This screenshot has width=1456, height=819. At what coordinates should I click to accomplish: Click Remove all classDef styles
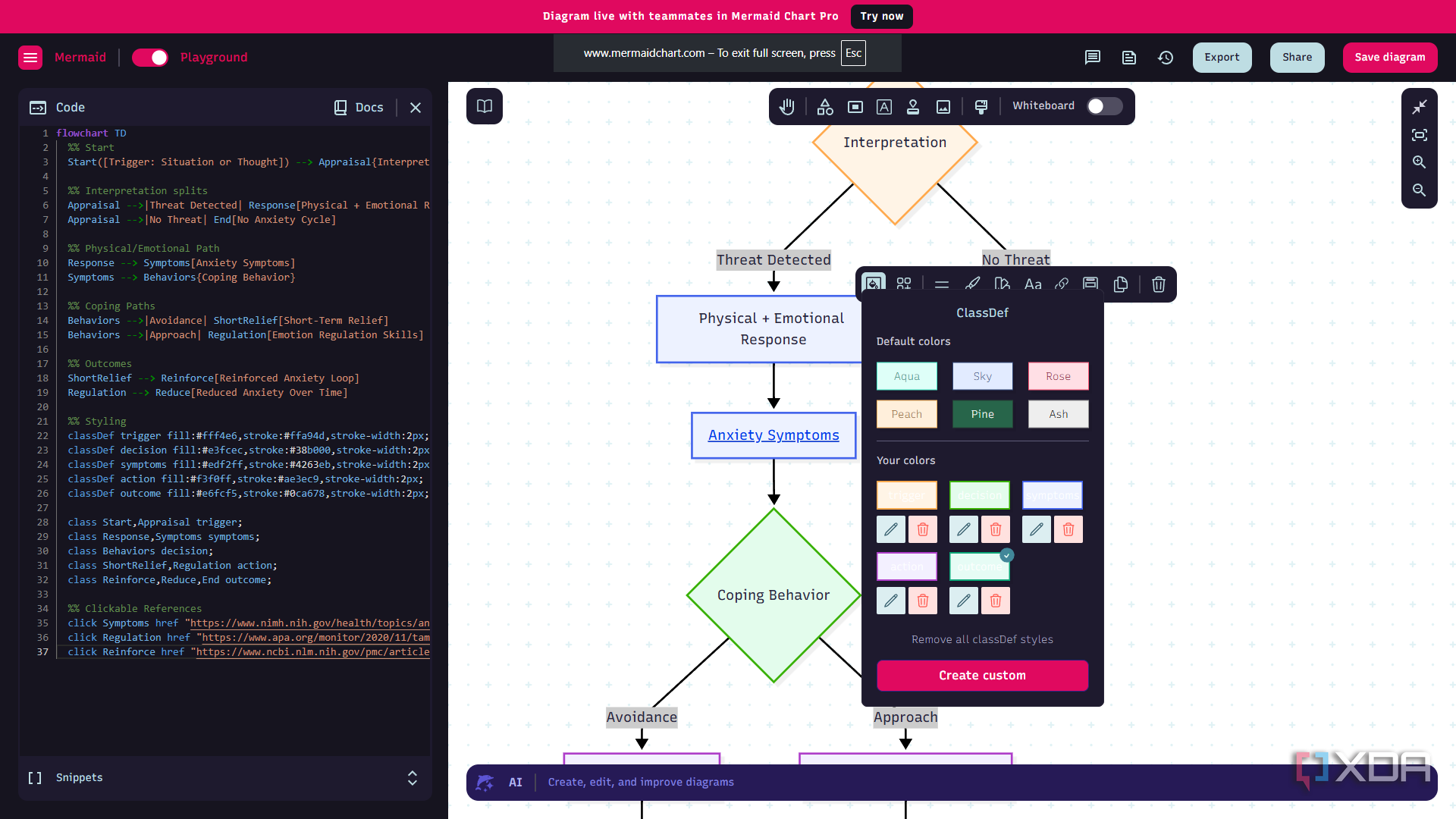pyautogui.click(x=983, y=639)
